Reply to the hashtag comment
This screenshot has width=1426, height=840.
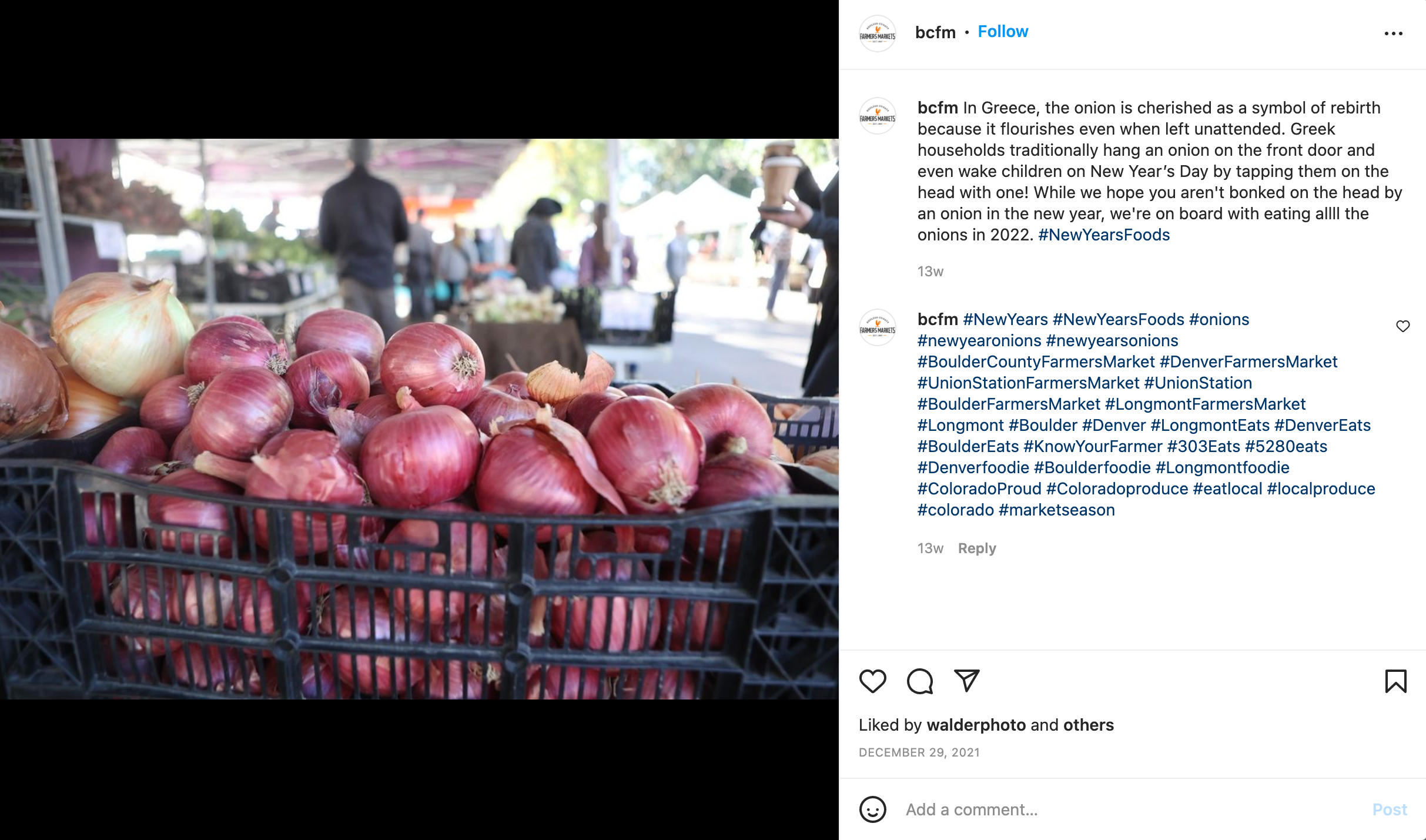977,548
